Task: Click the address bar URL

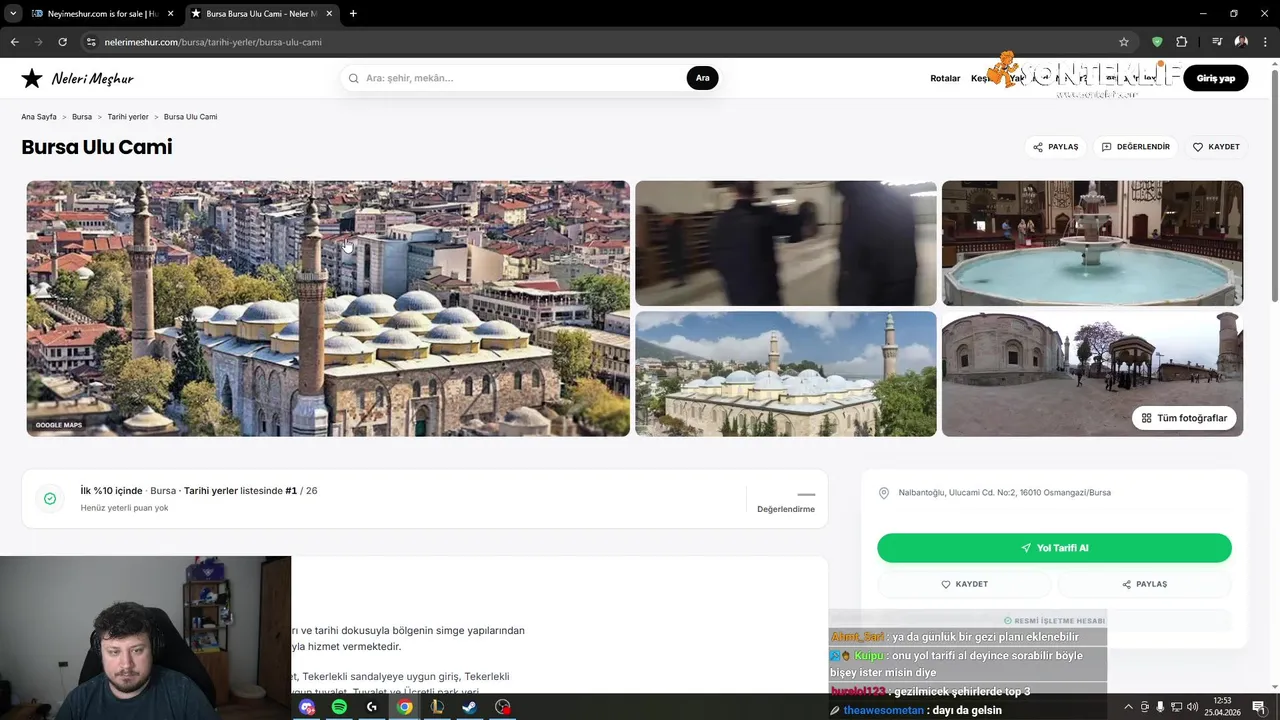Action: [213, 42]
